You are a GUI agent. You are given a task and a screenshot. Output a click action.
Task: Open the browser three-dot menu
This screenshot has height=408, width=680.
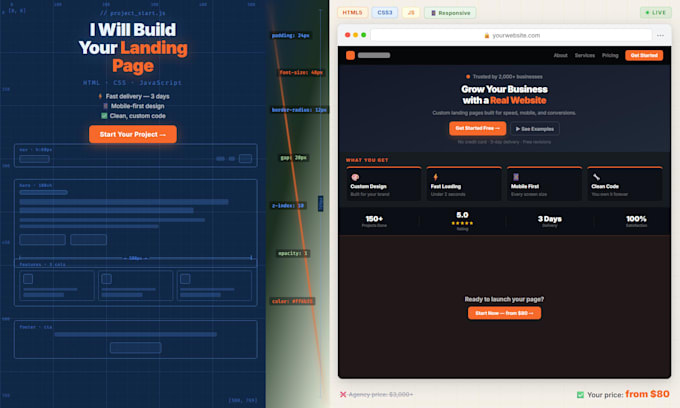click(660, 36)
